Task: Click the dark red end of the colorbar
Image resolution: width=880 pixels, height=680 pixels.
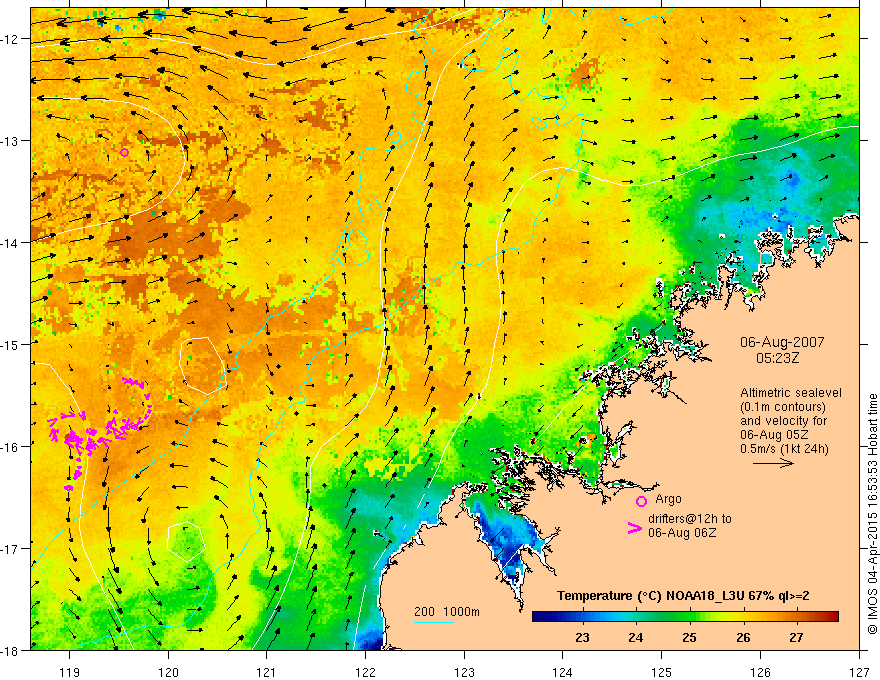Action: pyautogui.click(x=833, y=617)
